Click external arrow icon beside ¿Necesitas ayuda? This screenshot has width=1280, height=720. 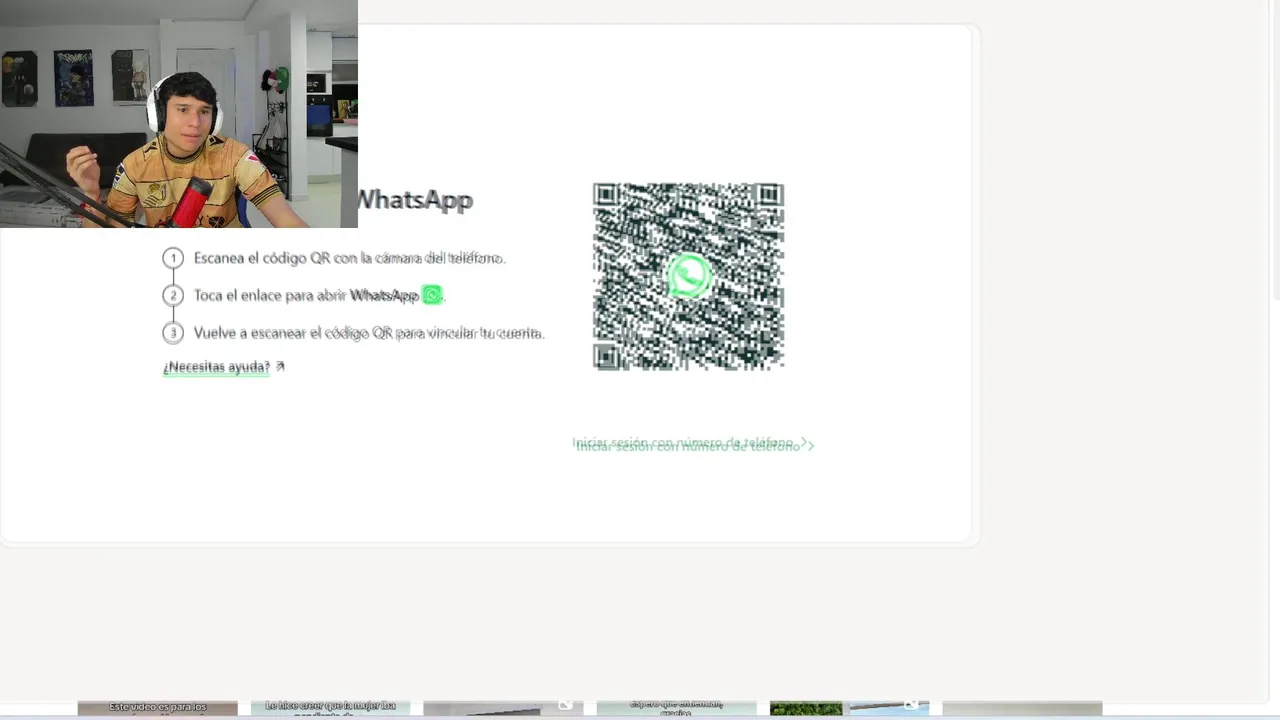[x=280, y=367]
